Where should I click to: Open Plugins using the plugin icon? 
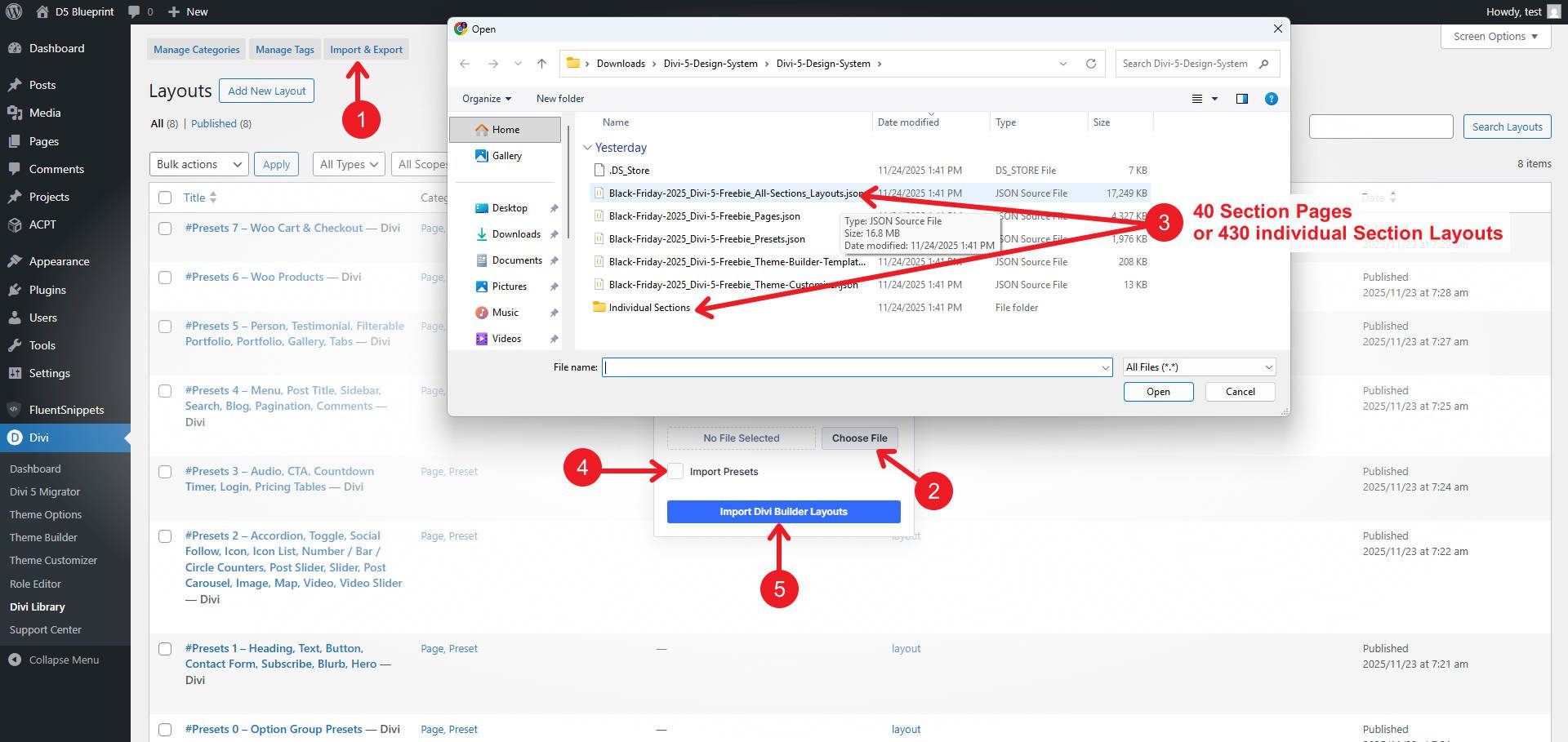16,290
